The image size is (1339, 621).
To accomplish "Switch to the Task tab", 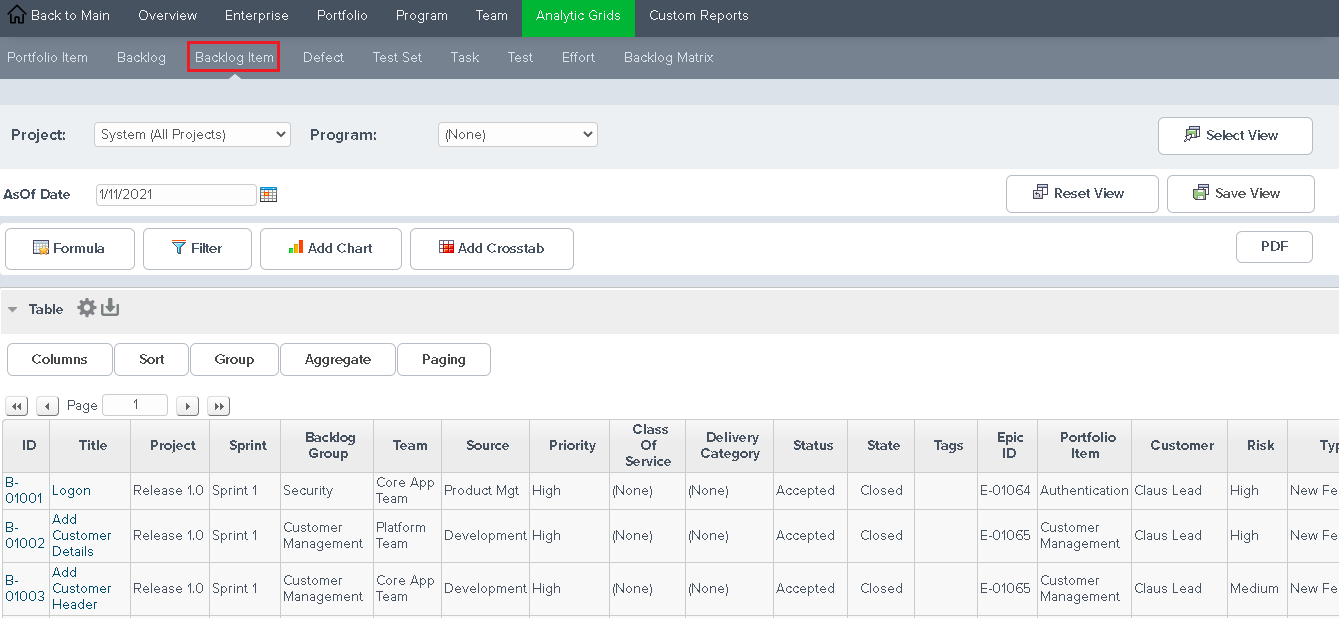I will (465, 58).
